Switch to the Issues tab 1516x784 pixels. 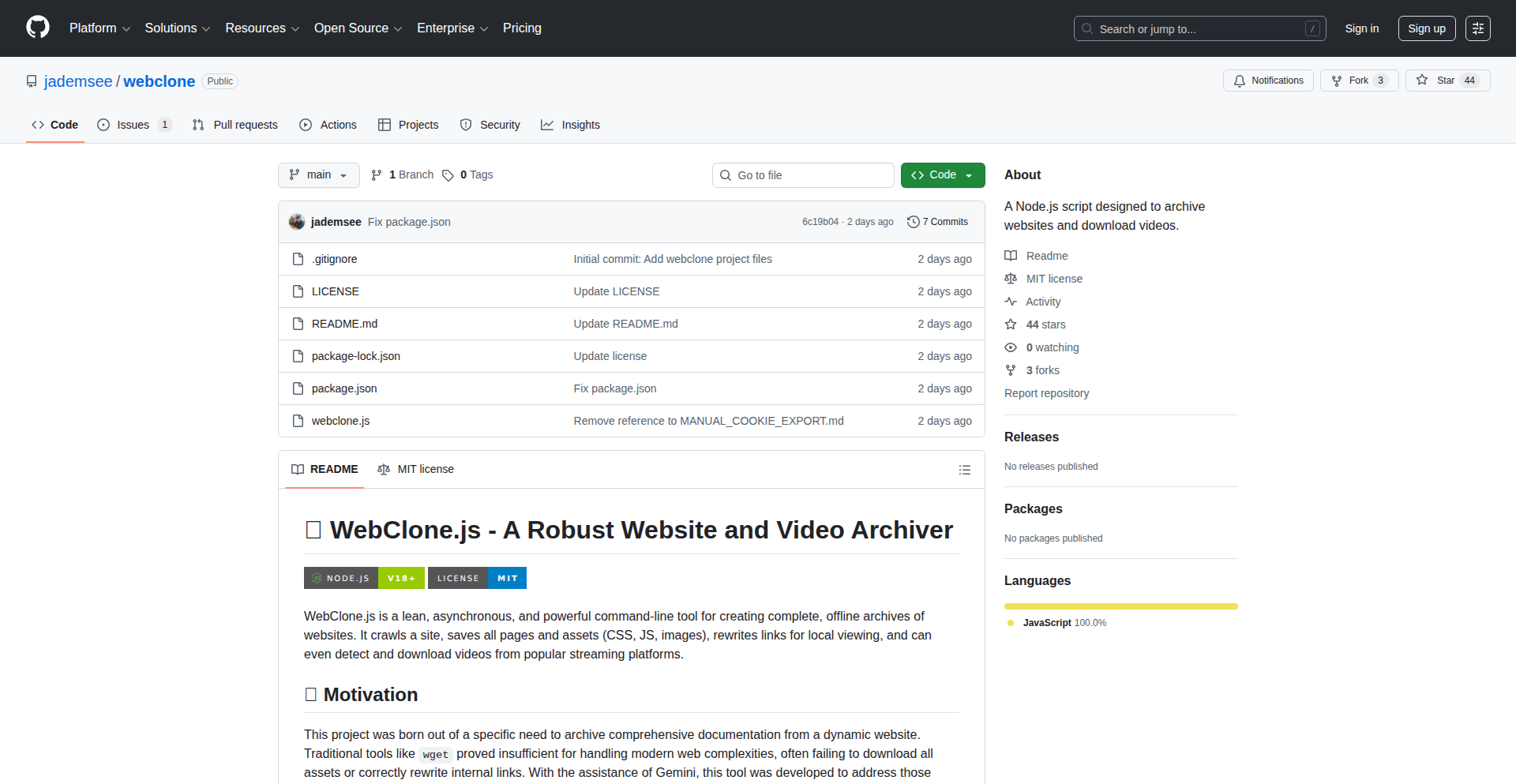point(133,125)
